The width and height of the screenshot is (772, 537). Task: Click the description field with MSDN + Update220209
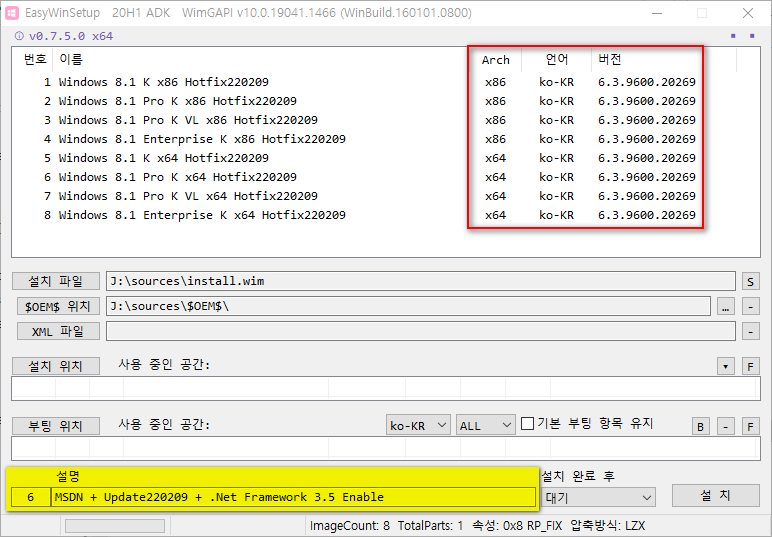[293, 497]
